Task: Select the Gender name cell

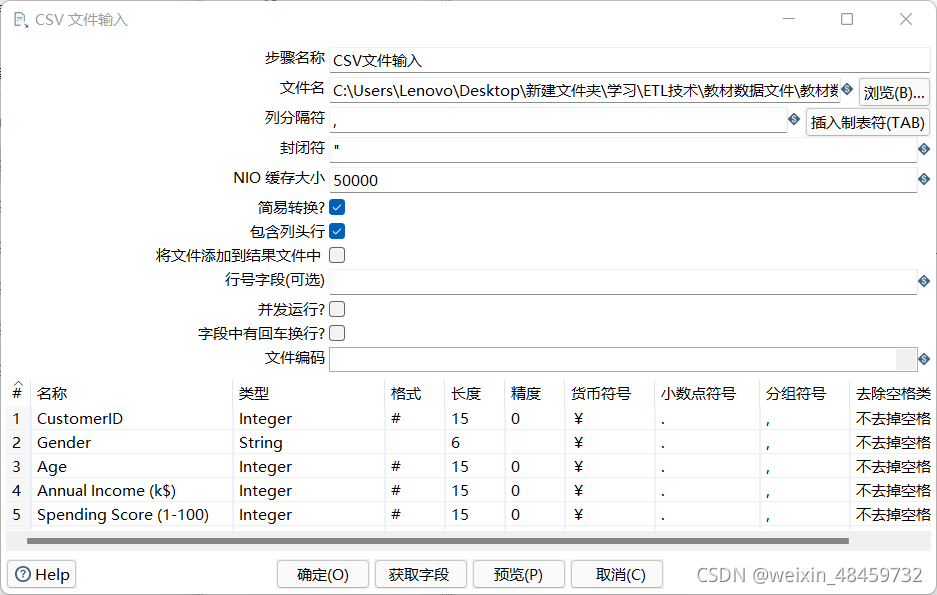Action: [131, 443]
